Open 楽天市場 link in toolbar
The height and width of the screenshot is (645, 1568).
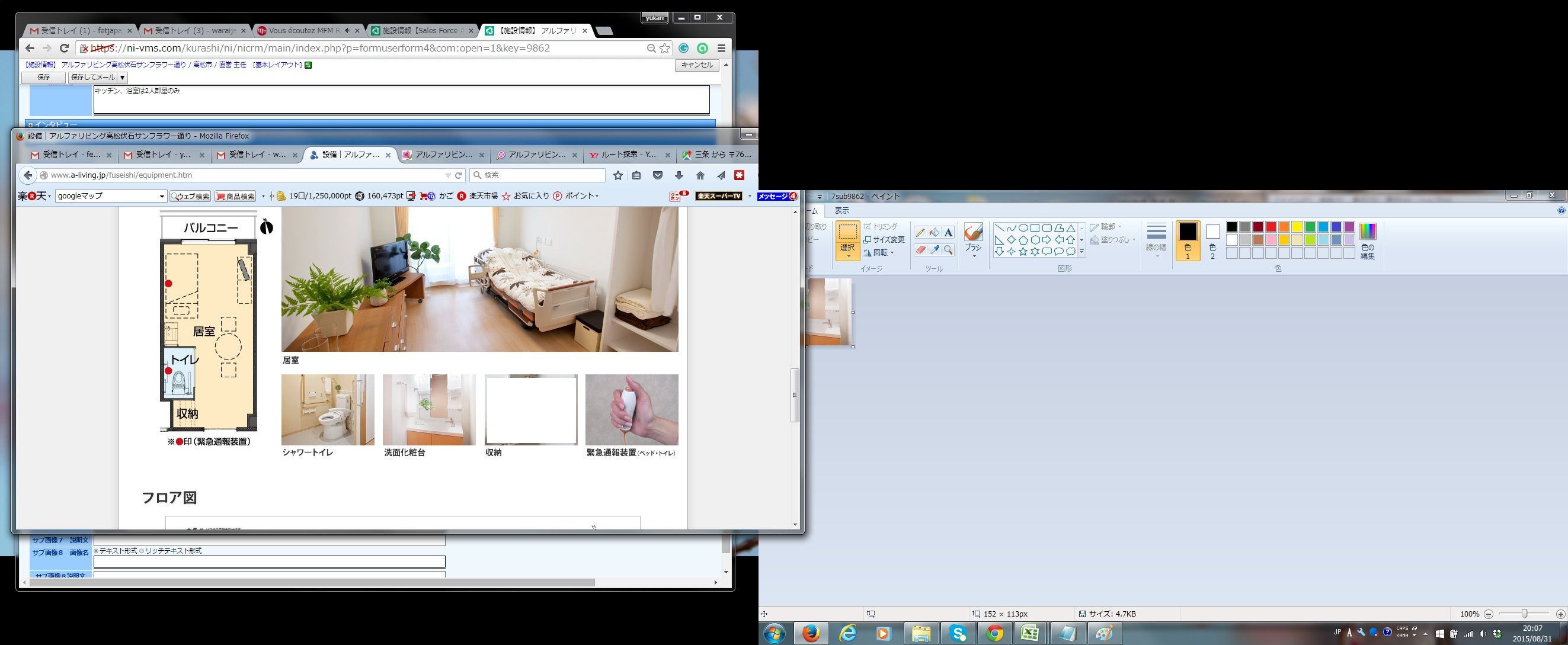(477, 196)
